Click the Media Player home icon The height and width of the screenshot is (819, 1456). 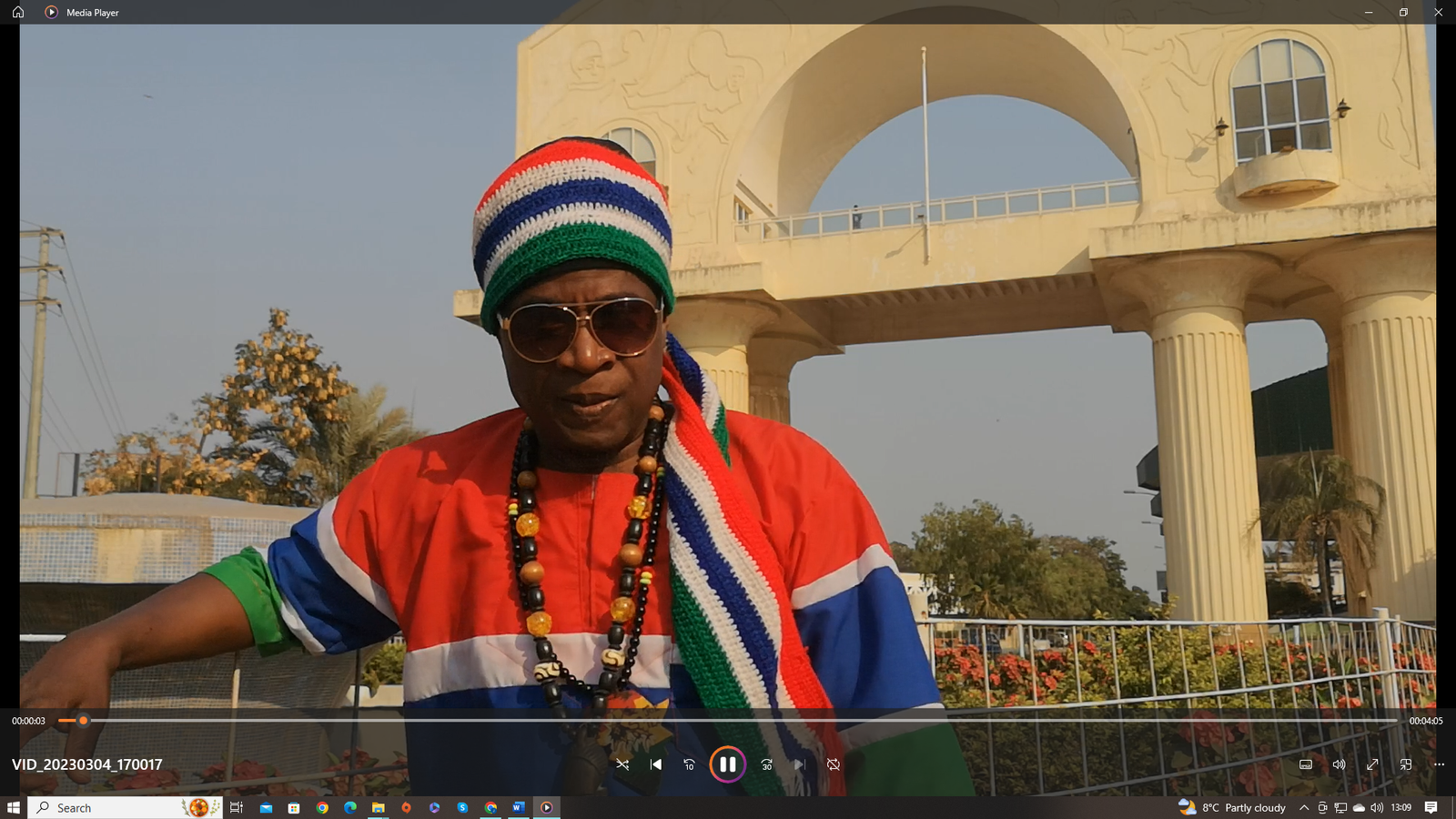click(18, 12)
